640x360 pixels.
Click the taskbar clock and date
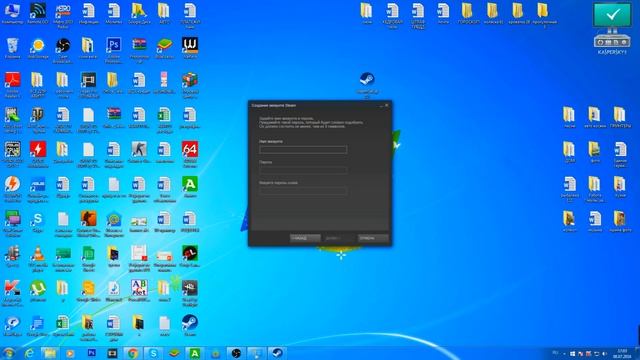click(x=622, y=353)
